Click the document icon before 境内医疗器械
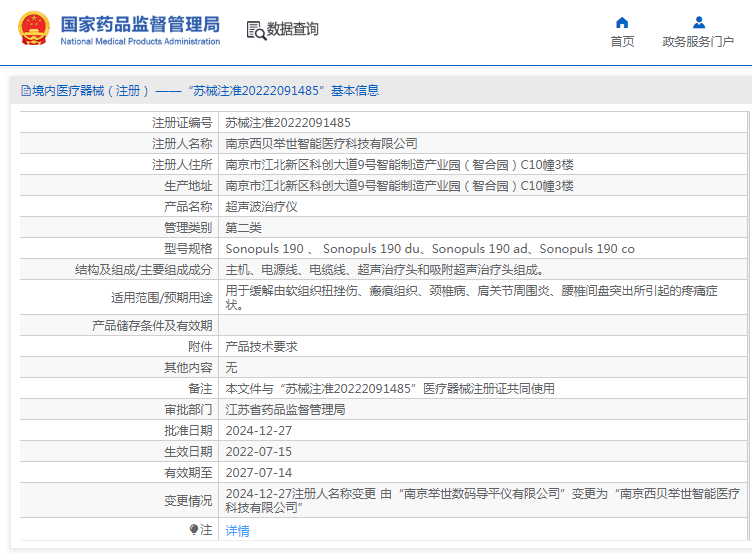Screen dimensions: 752x553 coord(26,90)
